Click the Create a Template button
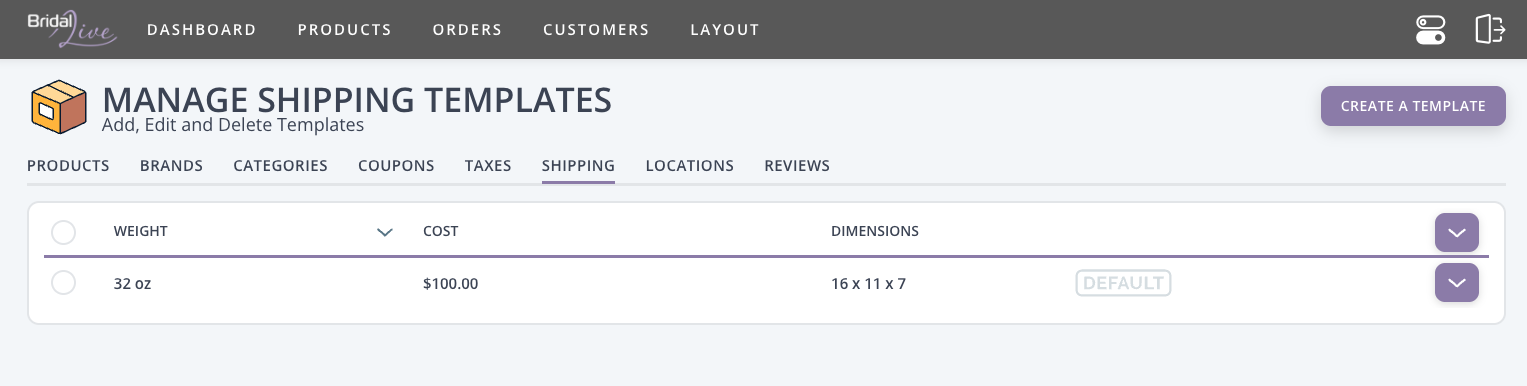The image size is (1527, 386). coord(1413,106)
